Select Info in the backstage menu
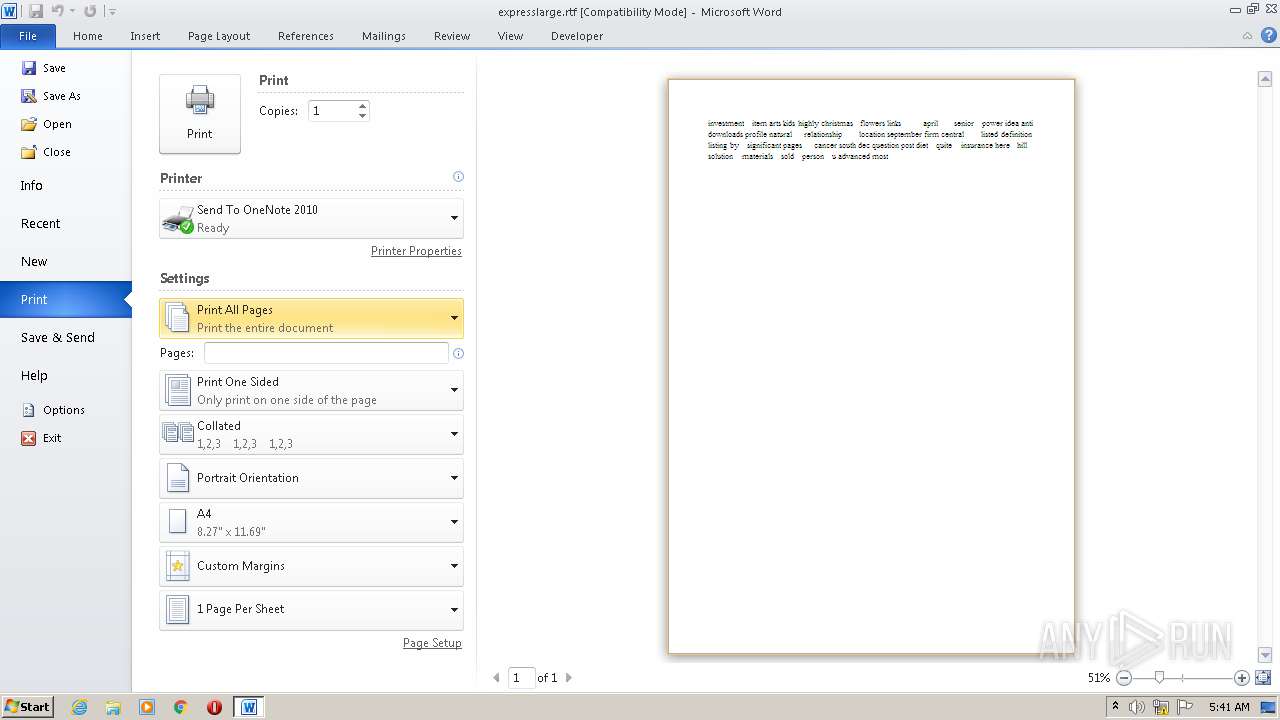This screenshot has height=720, width=1280. (x=65, y=186)
